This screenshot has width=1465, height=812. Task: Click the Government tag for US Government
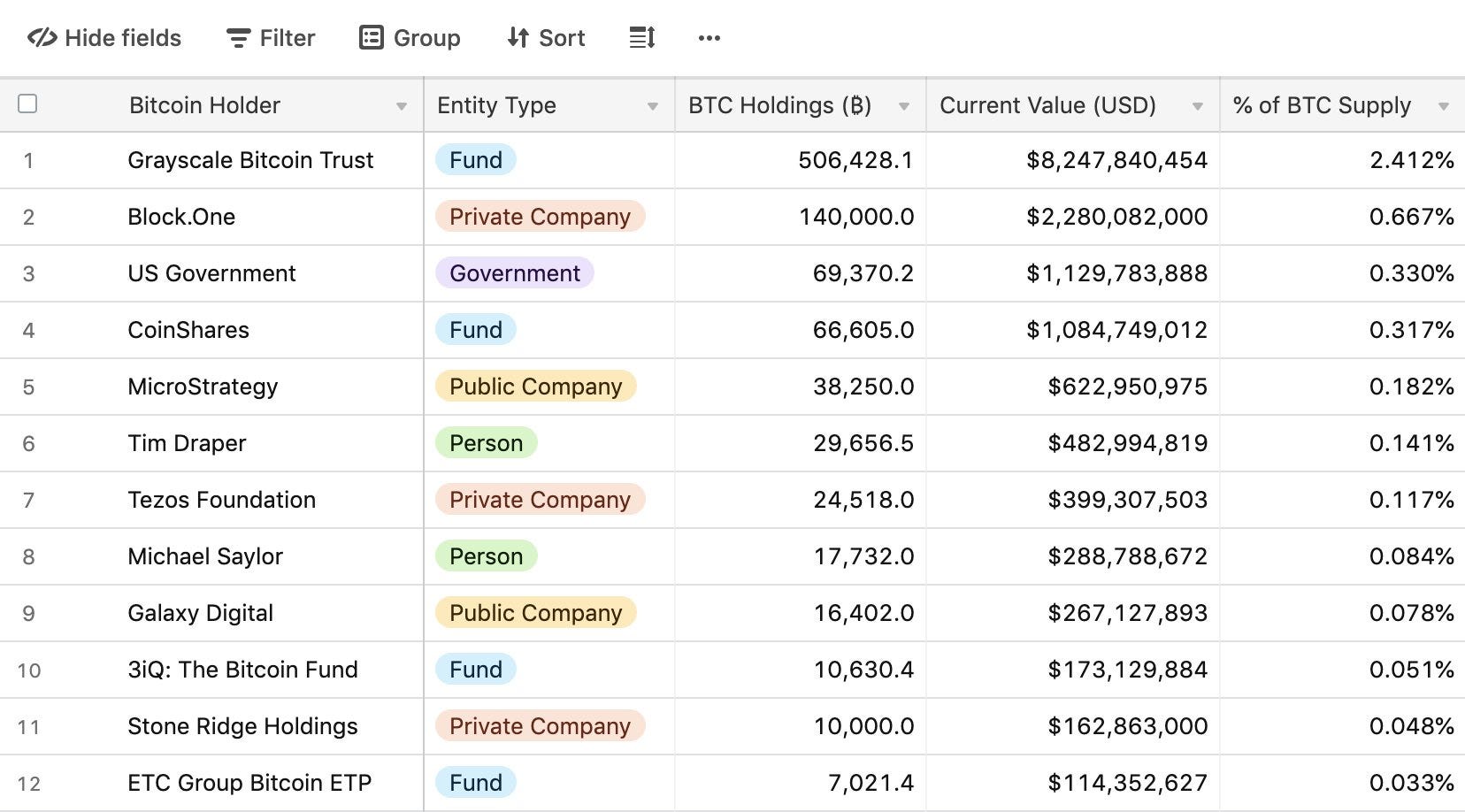click(515, 273)
